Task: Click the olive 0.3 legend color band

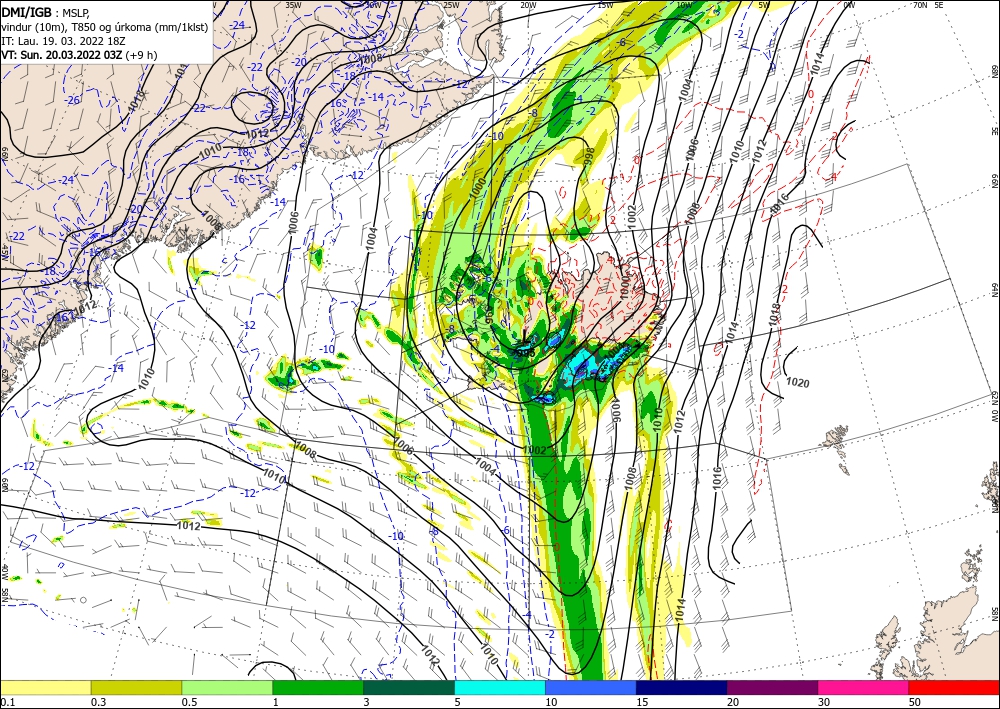Action: (136, 687)
